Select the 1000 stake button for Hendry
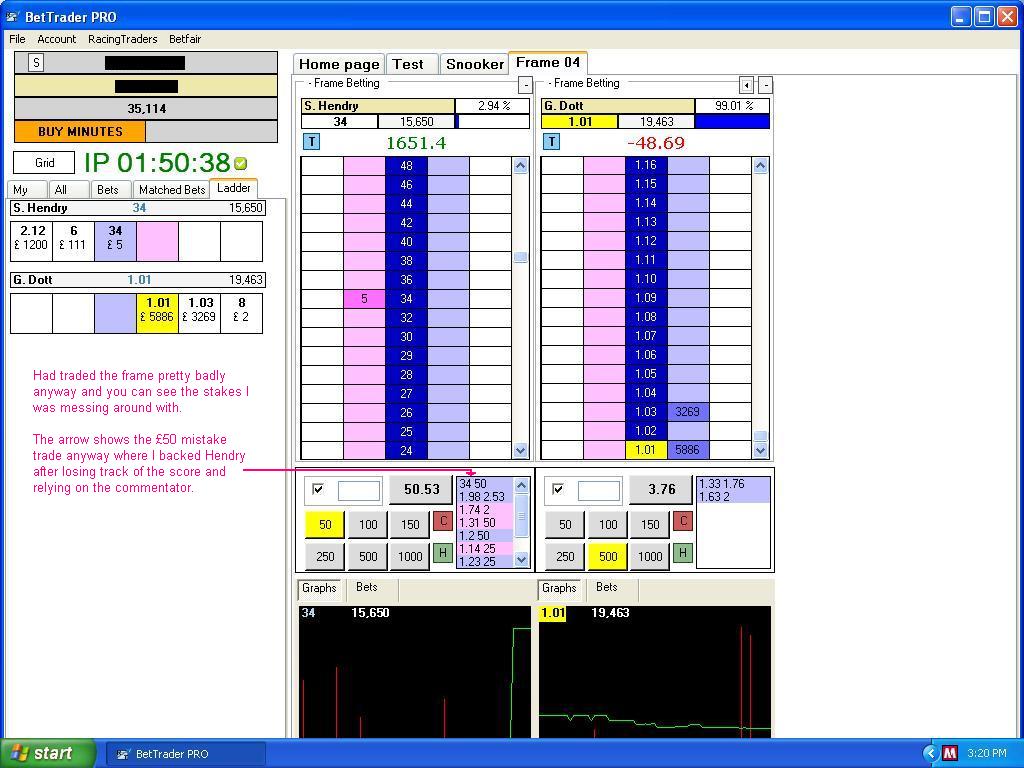The width and height of the screenshot is (1024, 768). pyautogui.click(x=410, y=556)
